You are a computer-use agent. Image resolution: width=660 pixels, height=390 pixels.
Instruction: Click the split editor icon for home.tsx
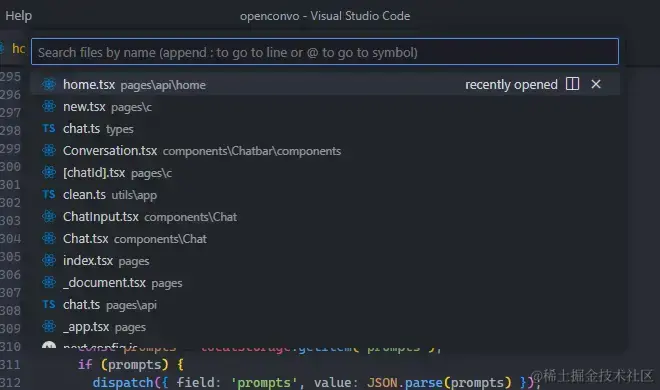pyautogui.click(x=572, y=84)
